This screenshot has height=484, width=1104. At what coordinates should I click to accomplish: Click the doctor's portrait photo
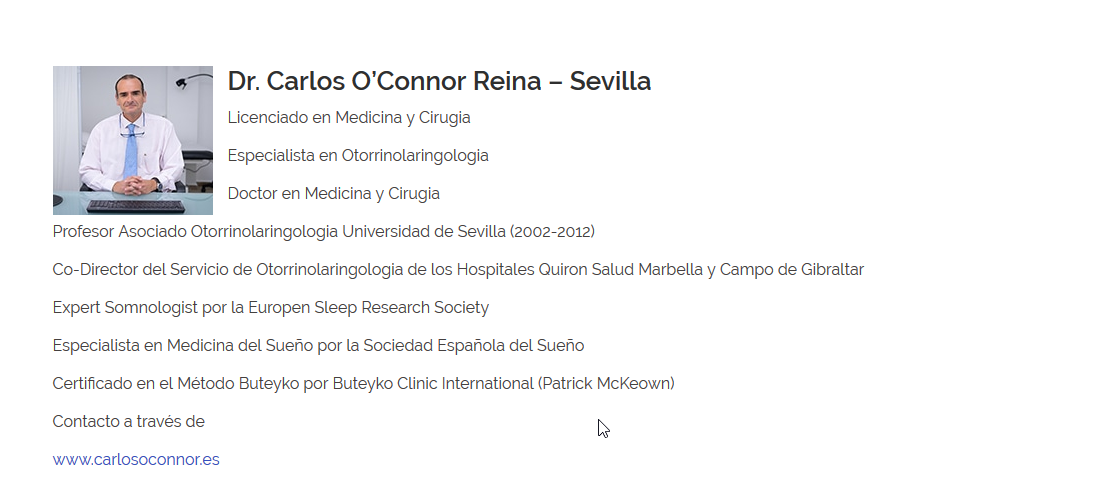click(x=133, y=140)
